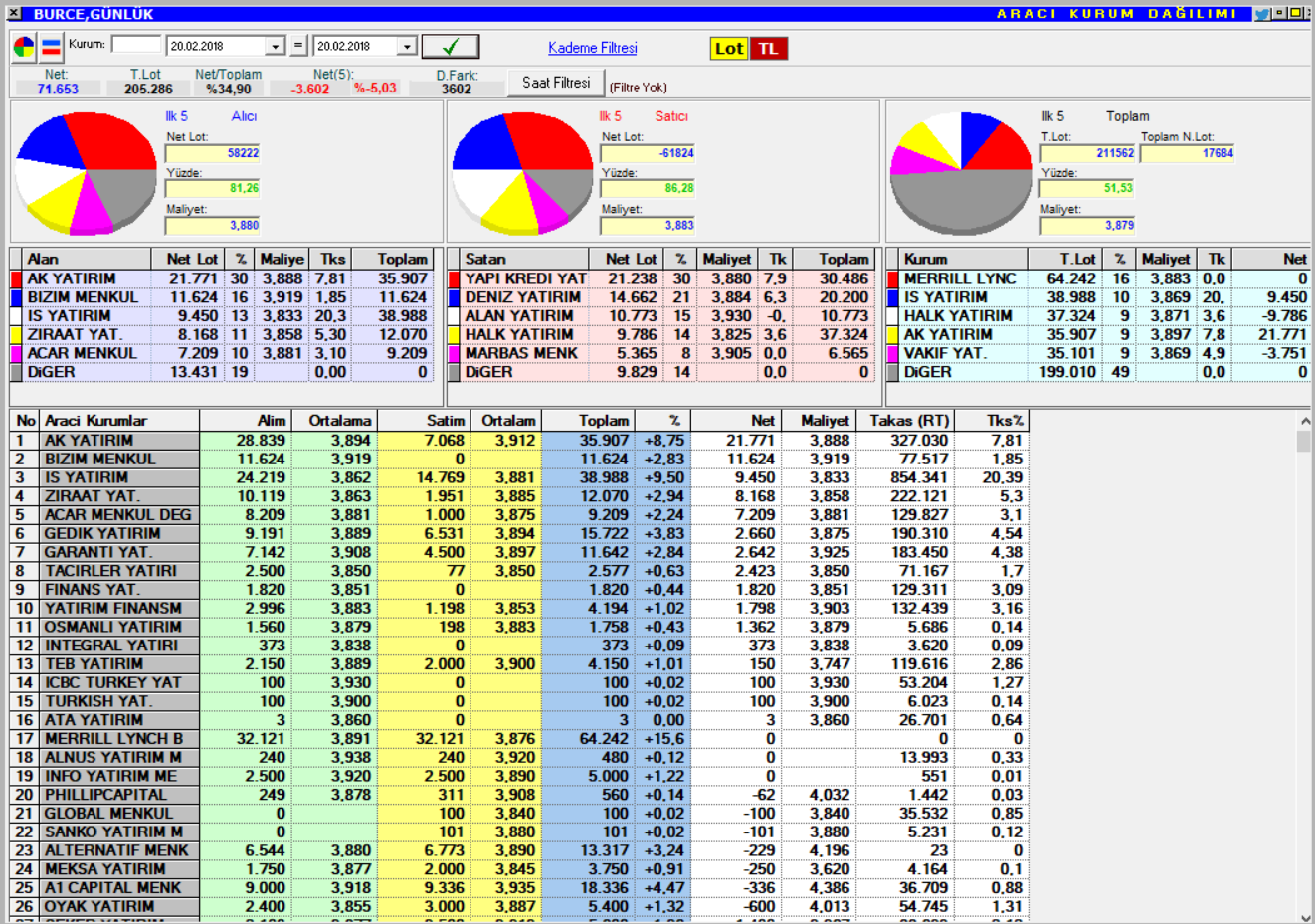This screenshot has width=1315, height=924.
Task: Open the start date dropdown arrow
Action: [x=276, y=47]
